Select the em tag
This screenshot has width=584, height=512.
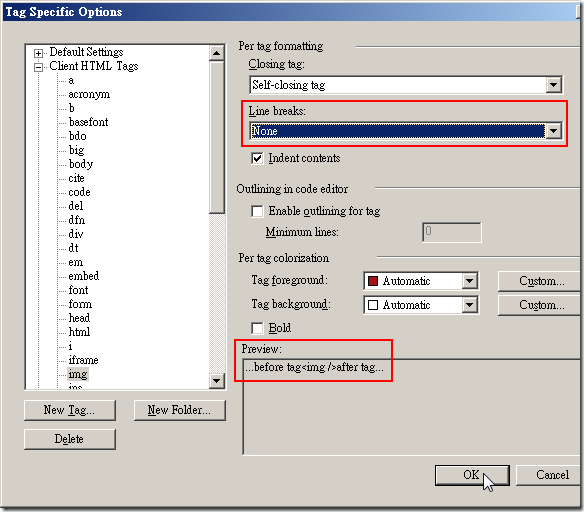click(76, 262)
